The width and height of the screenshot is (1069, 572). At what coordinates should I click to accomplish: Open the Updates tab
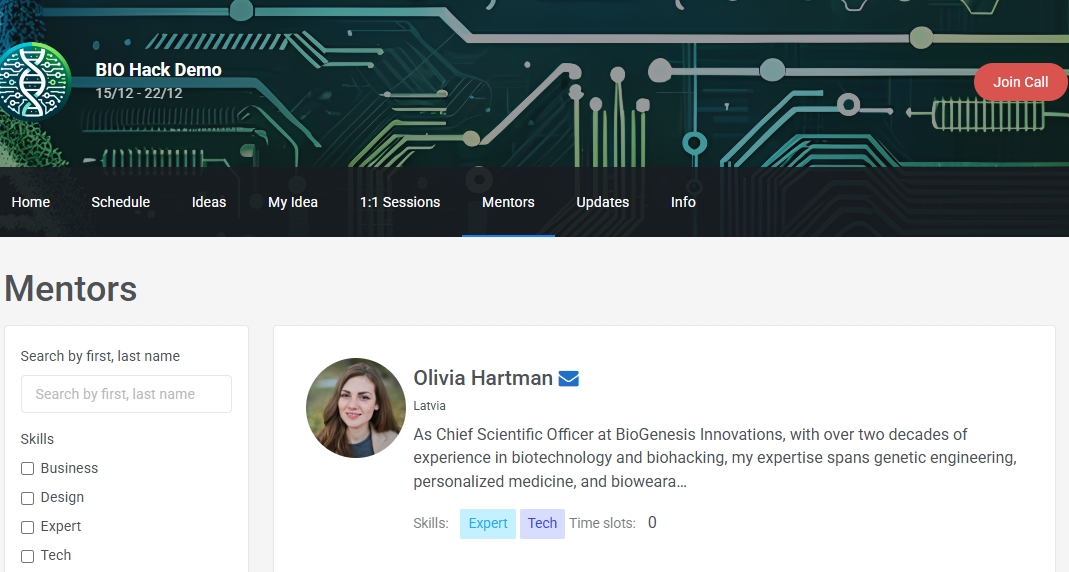[x=603, y=202]
